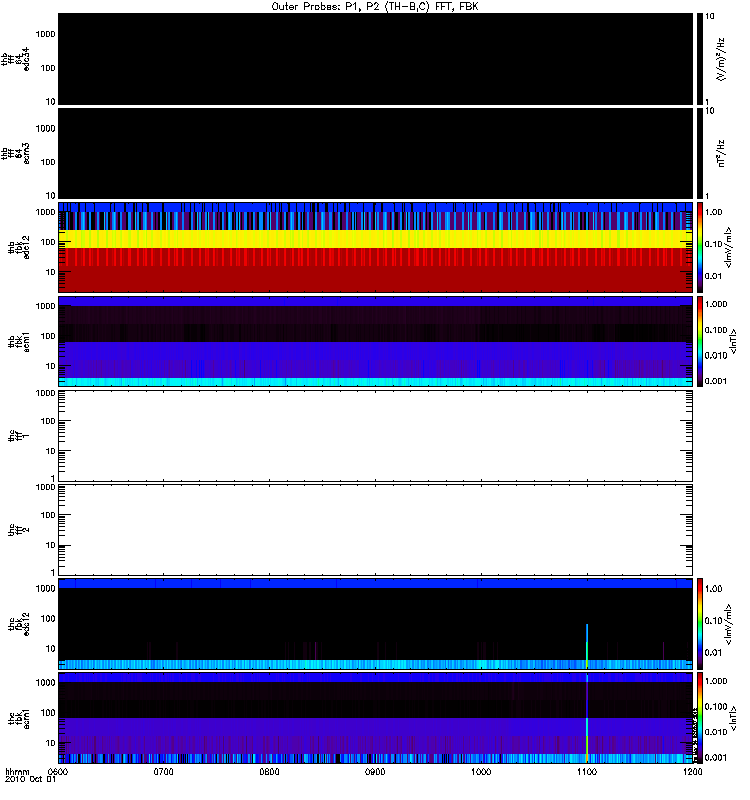Click the rainbow color bar beside thb fbk edc12
This screenshot has height=800, width=750.
coord(700,247)
